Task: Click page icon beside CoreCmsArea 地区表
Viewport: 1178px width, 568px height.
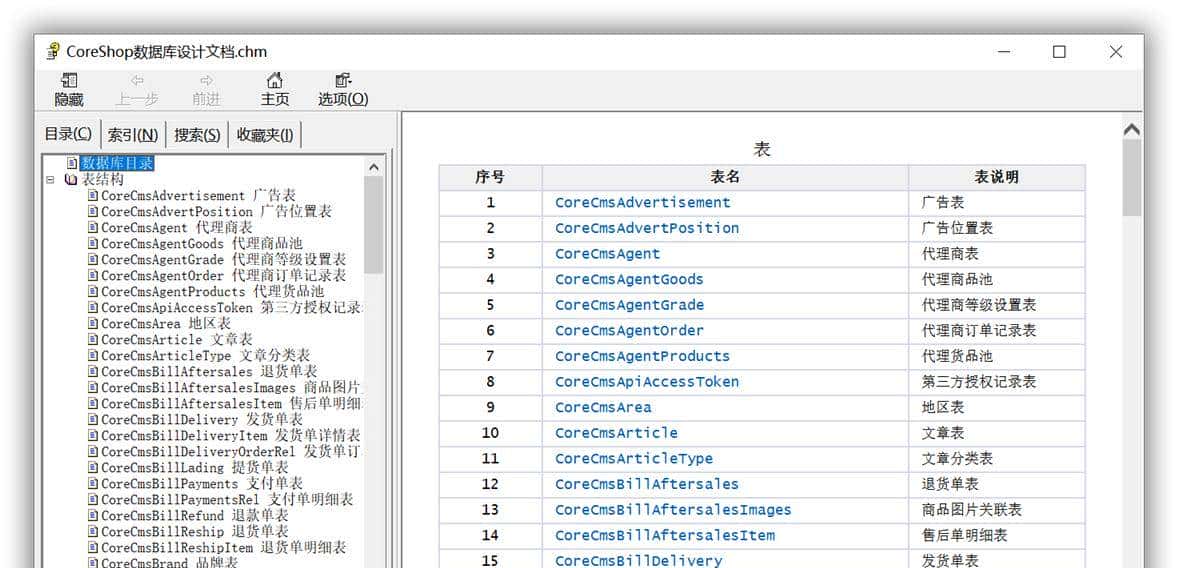Action: (x=93, y=324)
